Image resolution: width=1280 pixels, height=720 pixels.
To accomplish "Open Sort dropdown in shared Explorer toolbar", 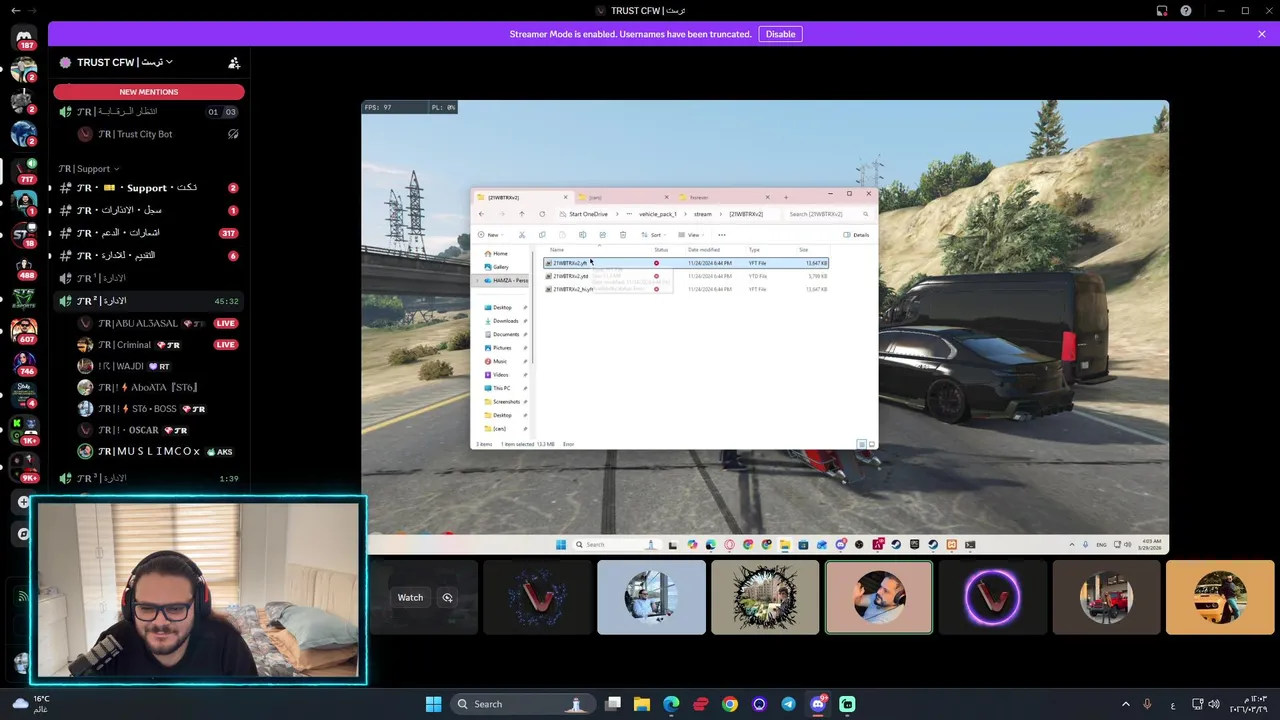I will coord(655,235).
